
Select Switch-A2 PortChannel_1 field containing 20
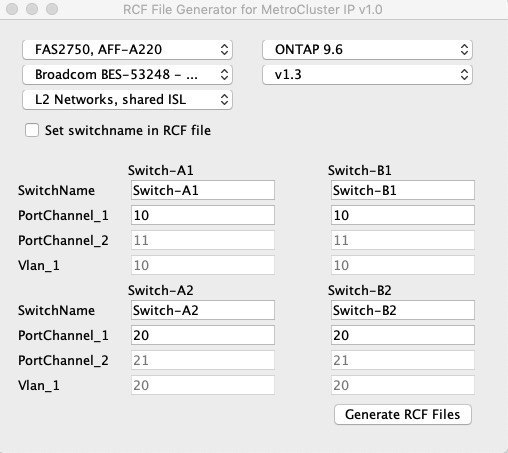pos(203,335)
